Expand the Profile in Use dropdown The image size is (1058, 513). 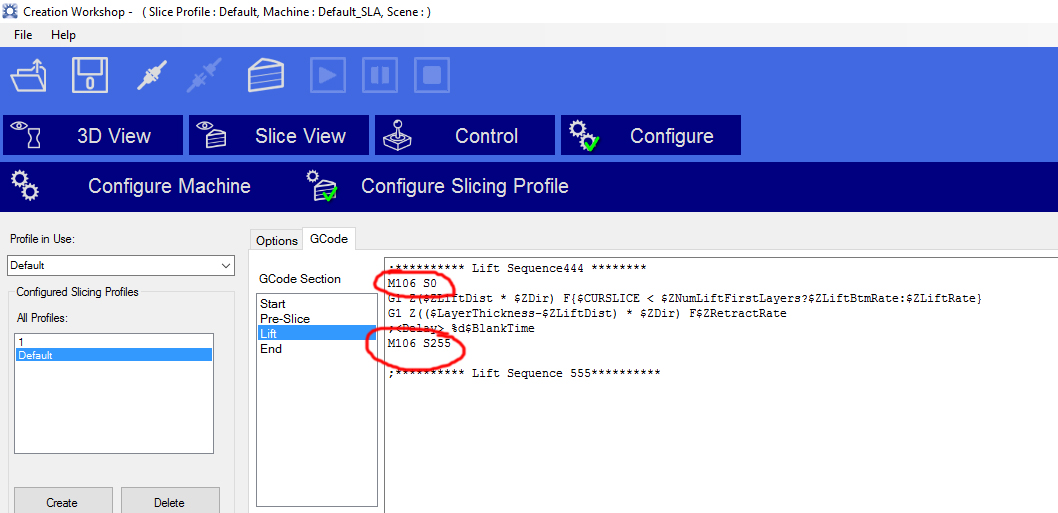pos(225,266)
